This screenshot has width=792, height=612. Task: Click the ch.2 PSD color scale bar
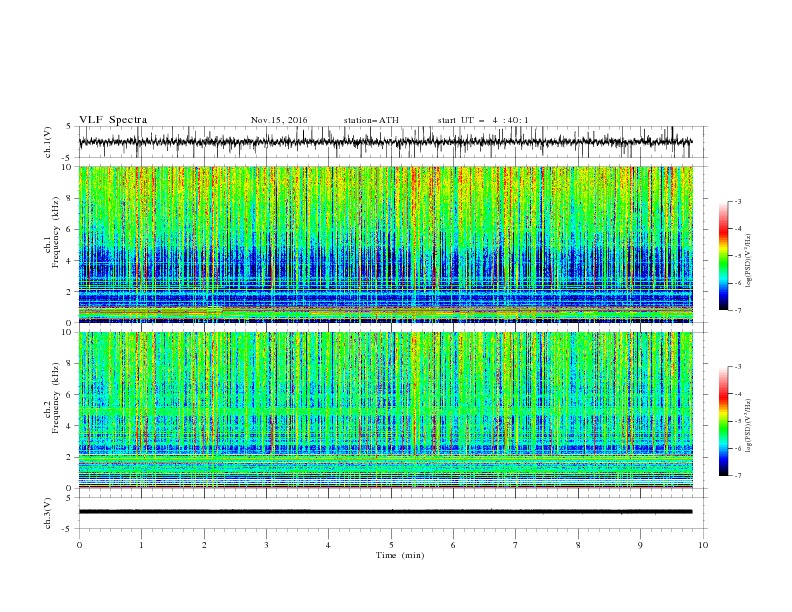(x=723, y=421)
